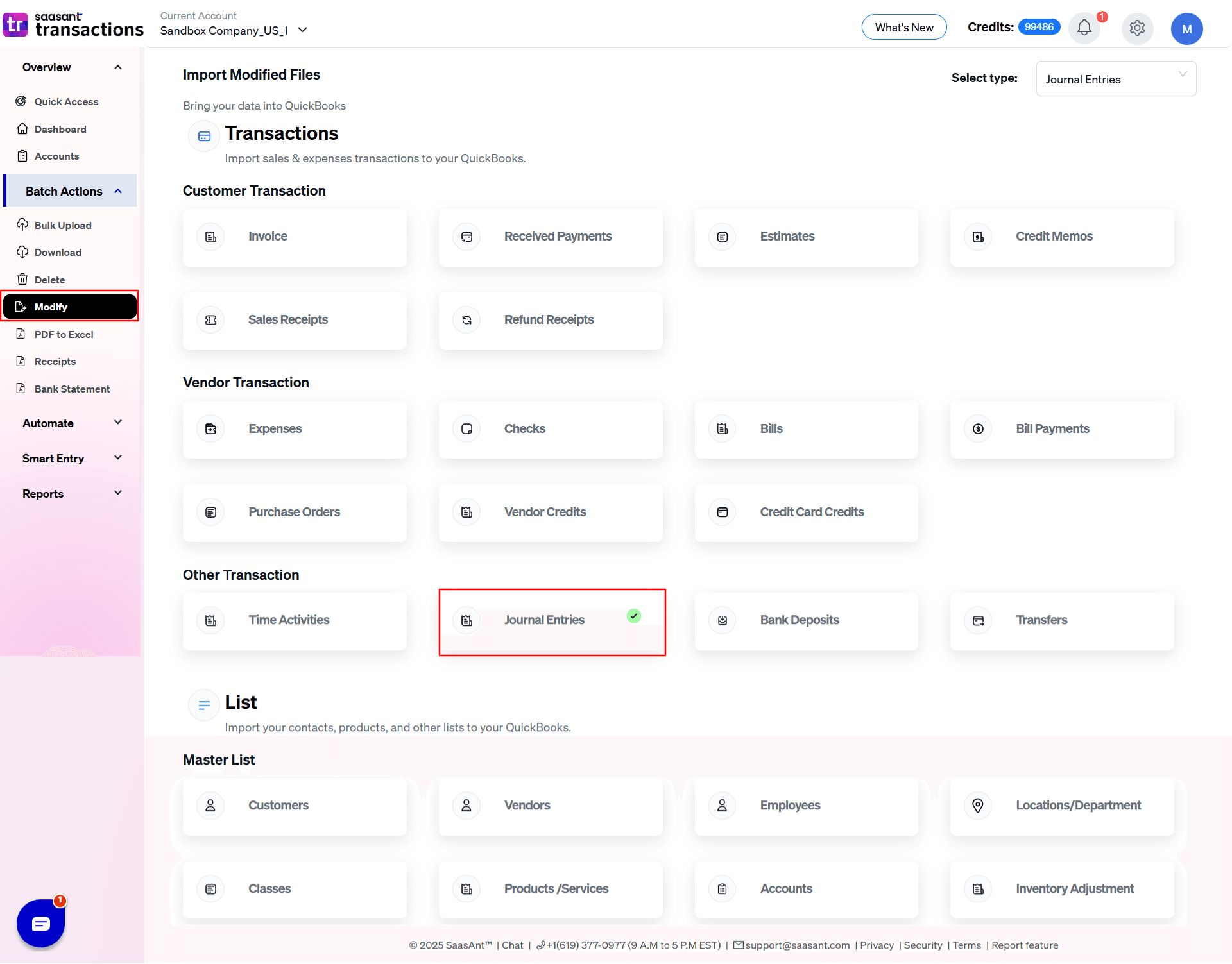The height and width of the screenshot is (964, 1232).
Task: Click the Estimates card icon
Action: 723,237
